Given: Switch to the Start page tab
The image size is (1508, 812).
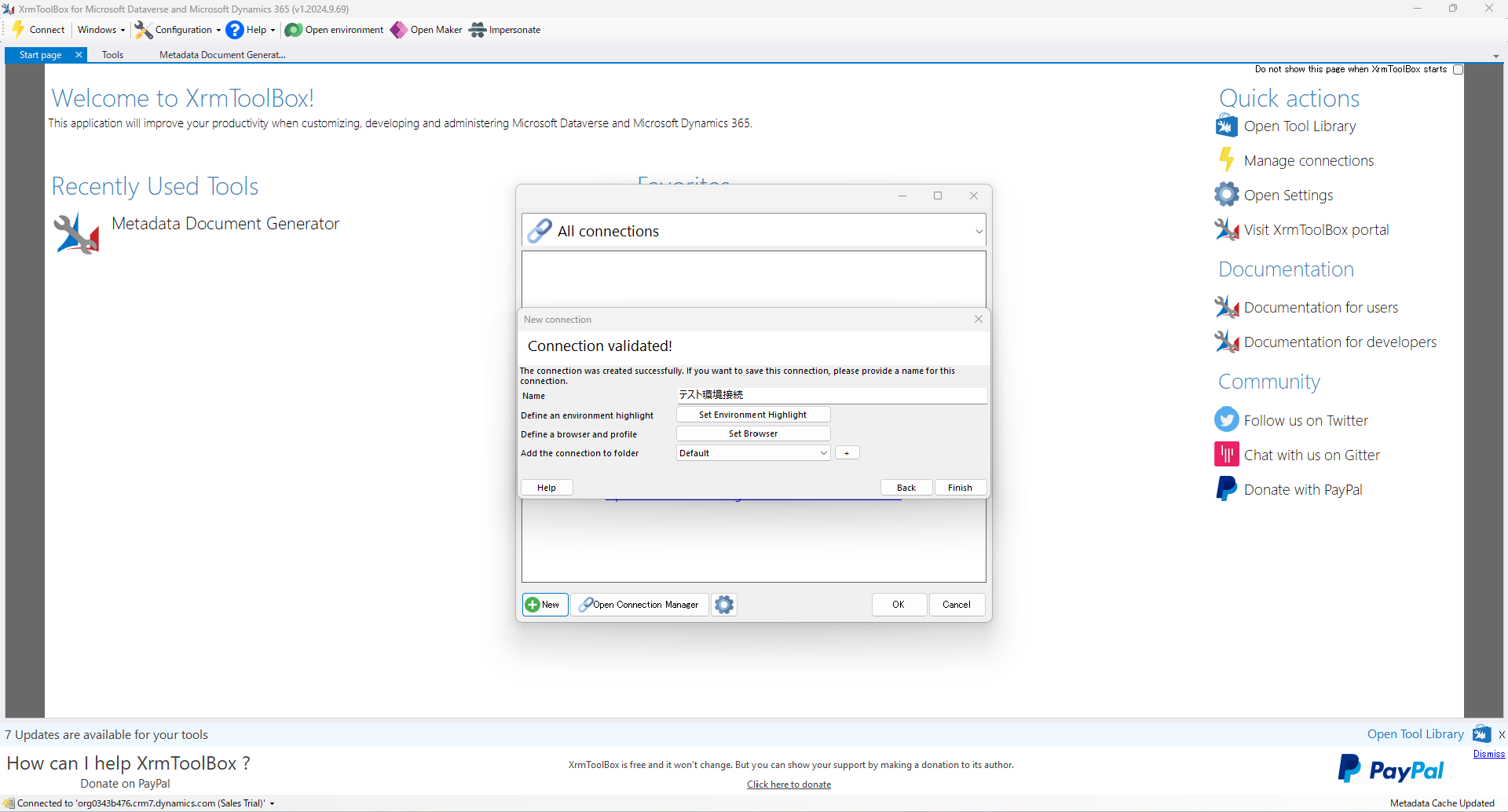Looking at the screenshot, I should [x=41, y=55].
